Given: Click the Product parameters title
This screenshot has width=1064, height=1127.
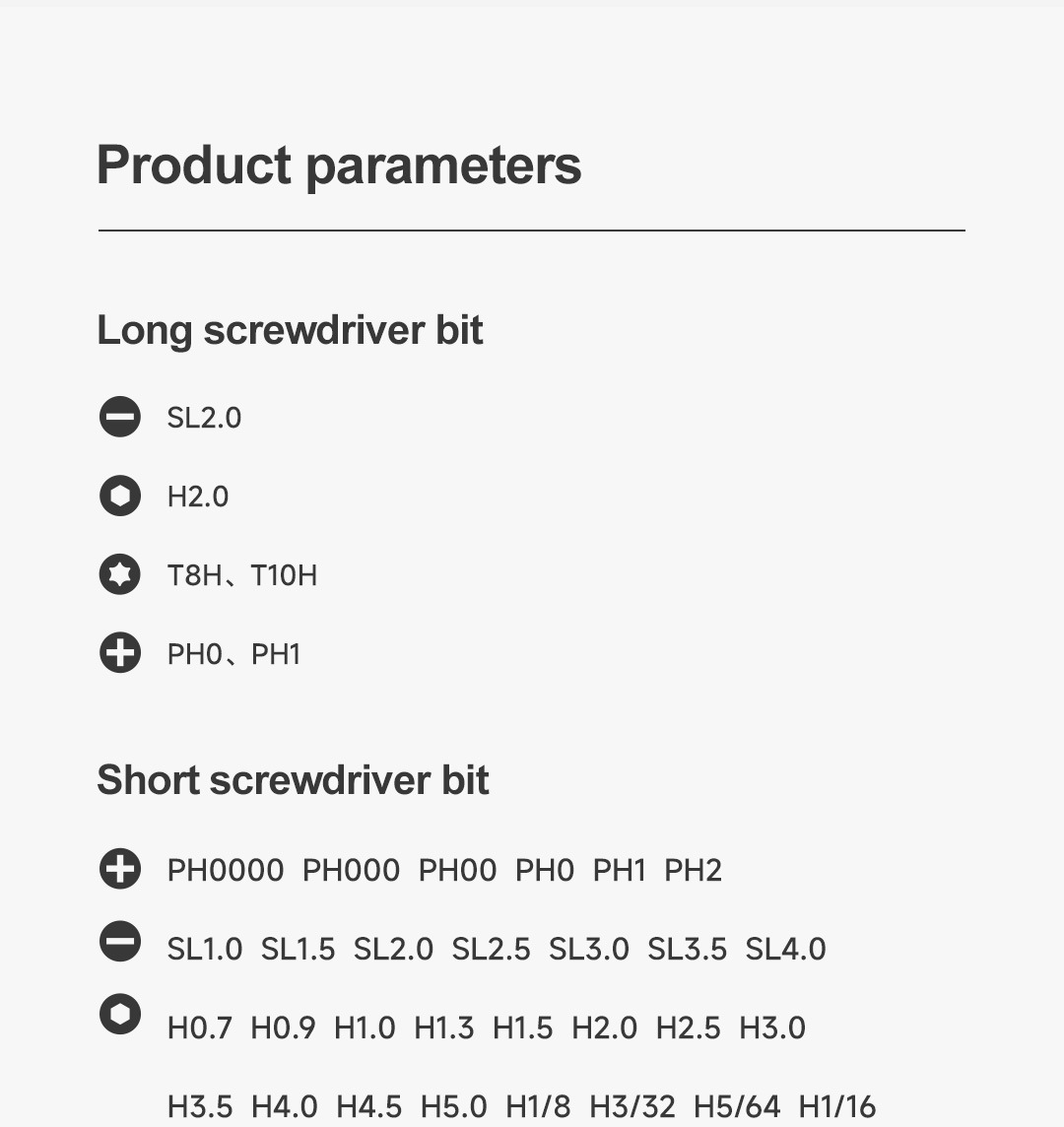Looking at the screenshot, I should pos(339,165).
